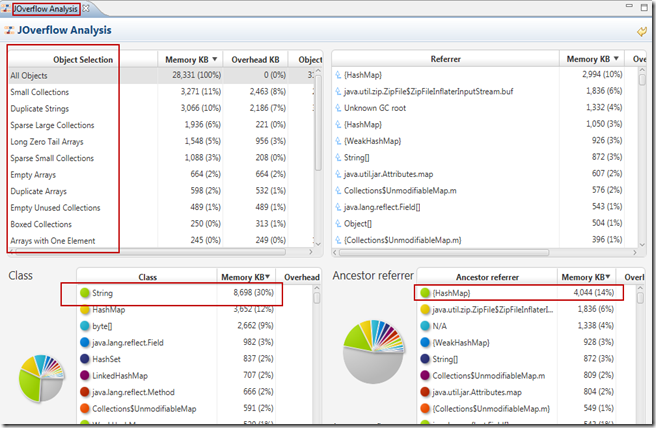Select the JOverflow Analysis tab
The image size is (656, 428).
point(45,9)
